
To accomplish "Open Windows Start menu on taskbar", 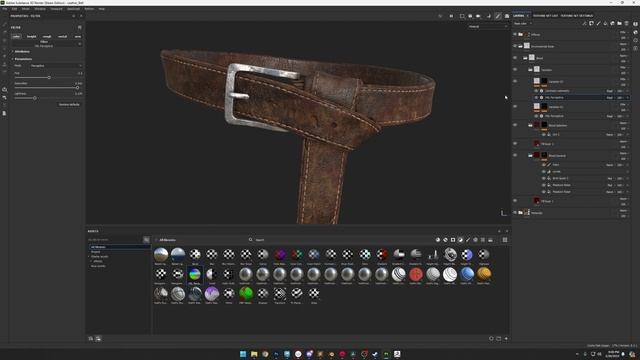I will (243, 354).
